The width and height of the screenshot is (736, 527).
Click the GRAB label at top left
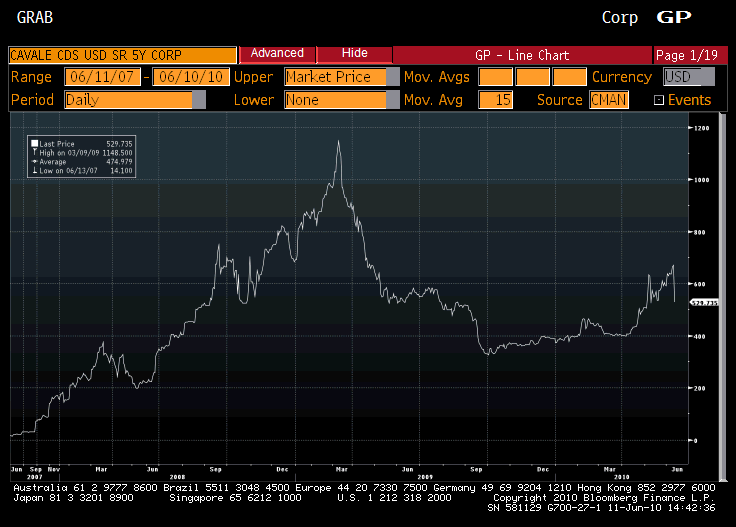pos(35,18)
